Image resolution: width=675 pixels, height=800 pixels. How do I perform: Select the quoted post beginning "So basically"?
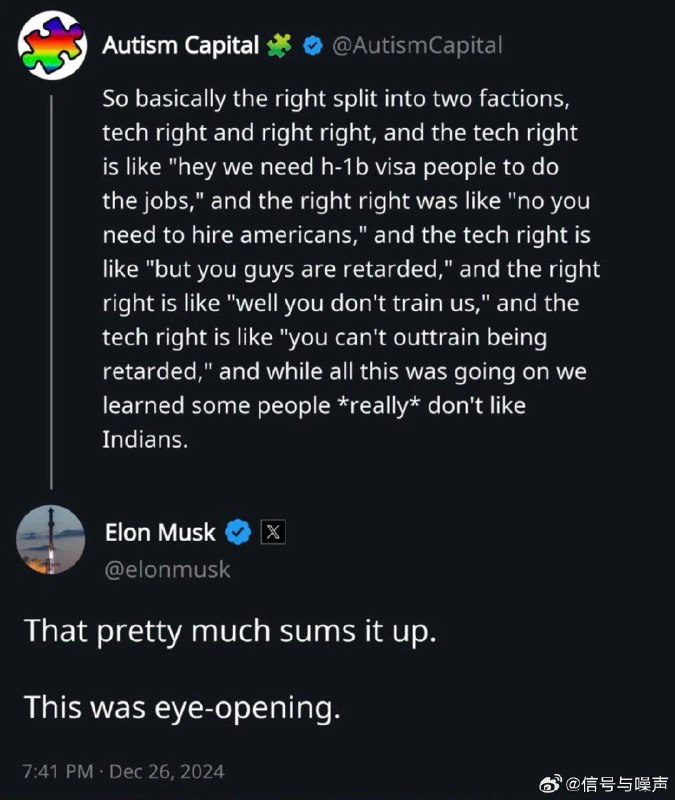350,270
